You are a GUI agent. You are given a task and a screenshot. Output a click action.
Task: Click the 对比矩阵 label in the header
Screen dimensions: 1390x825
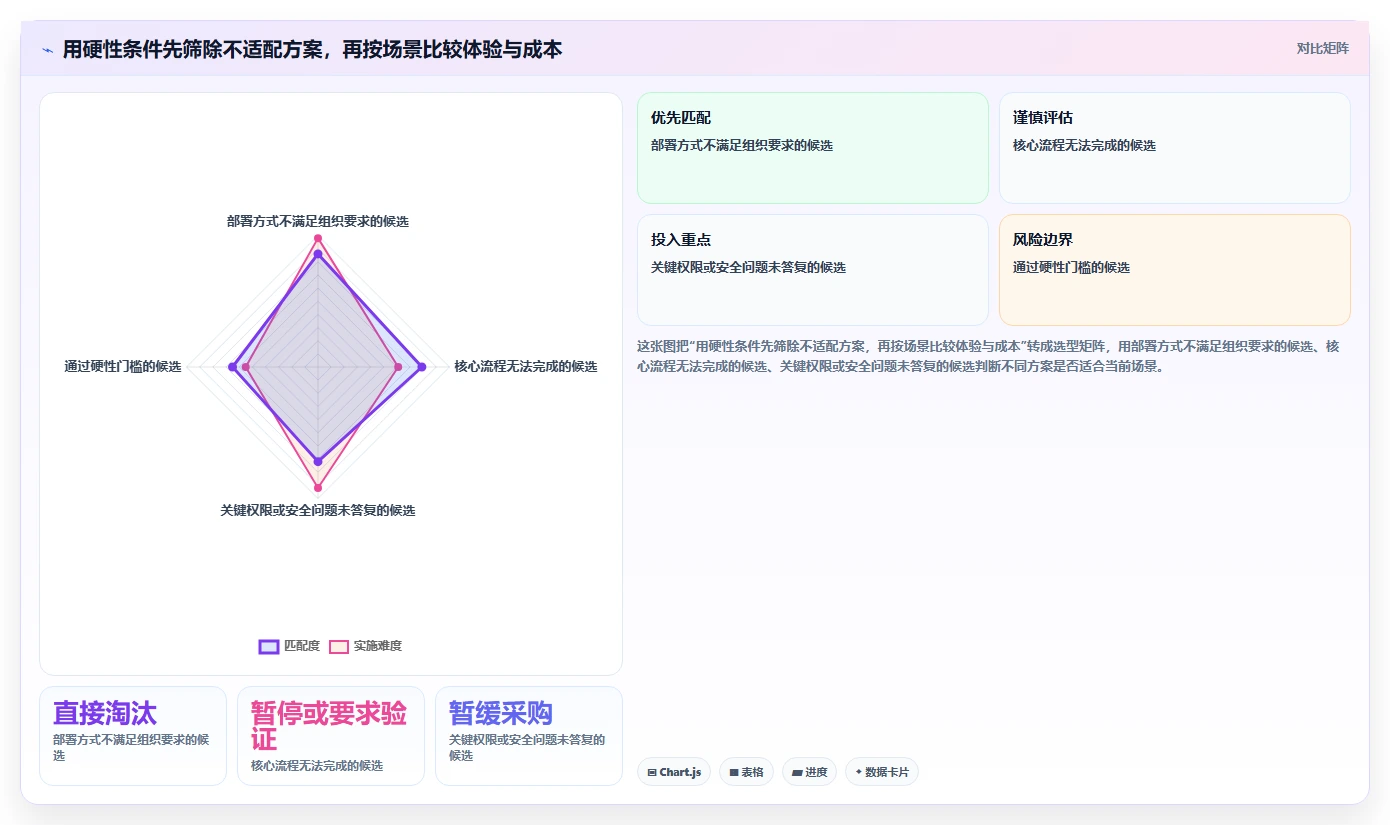pos(1322,48)
